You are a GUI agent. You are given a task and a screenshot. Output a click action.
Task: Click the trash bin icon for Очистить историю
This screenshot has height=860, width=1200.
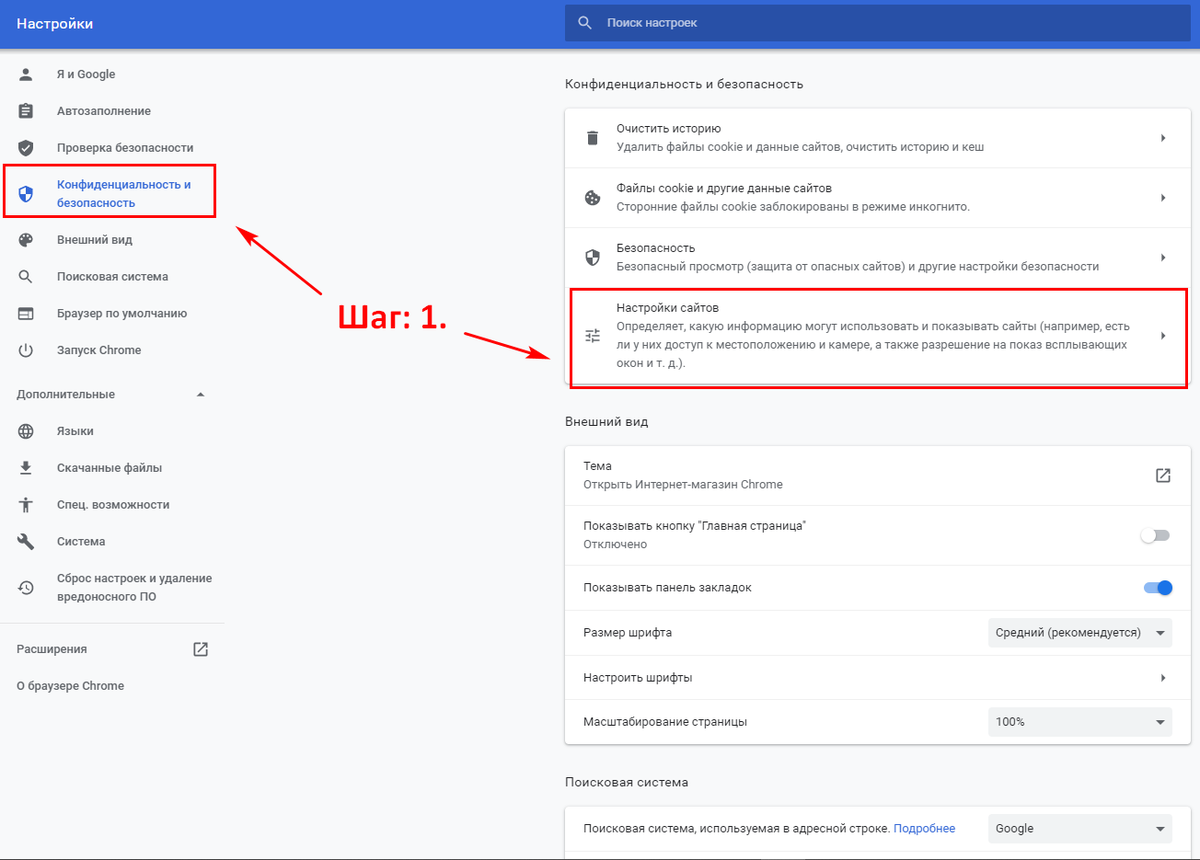pos(592,138)
